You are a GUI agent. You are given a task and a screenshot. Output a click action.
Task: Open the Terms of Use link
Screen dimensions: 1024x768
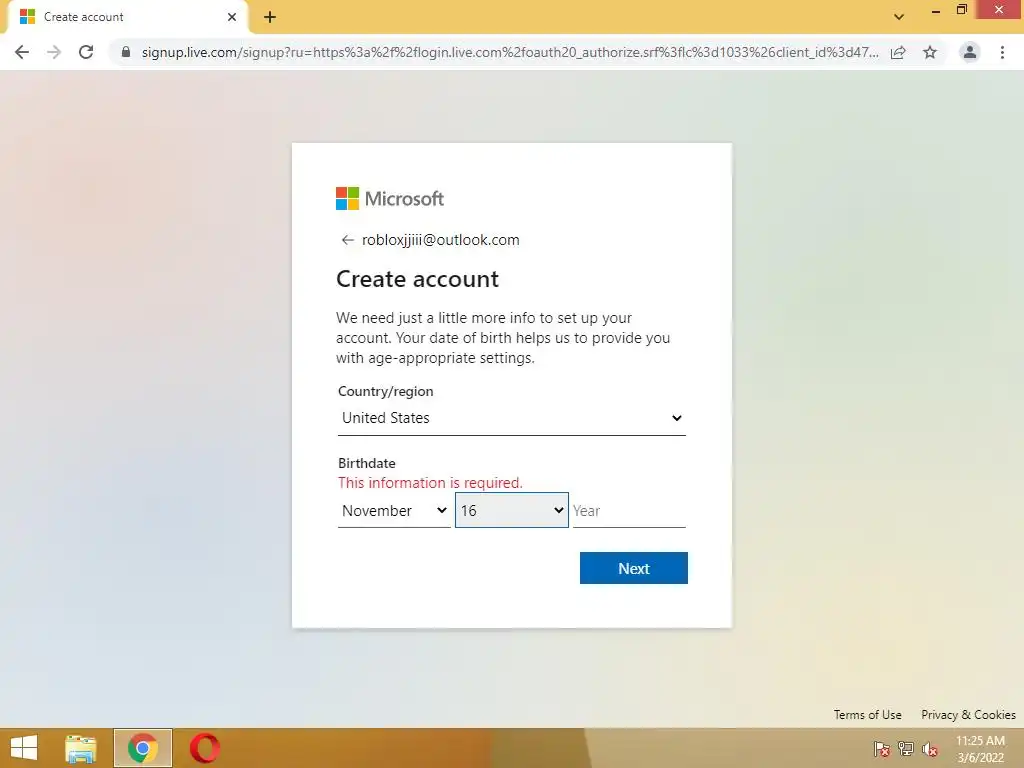pos(867,714)
